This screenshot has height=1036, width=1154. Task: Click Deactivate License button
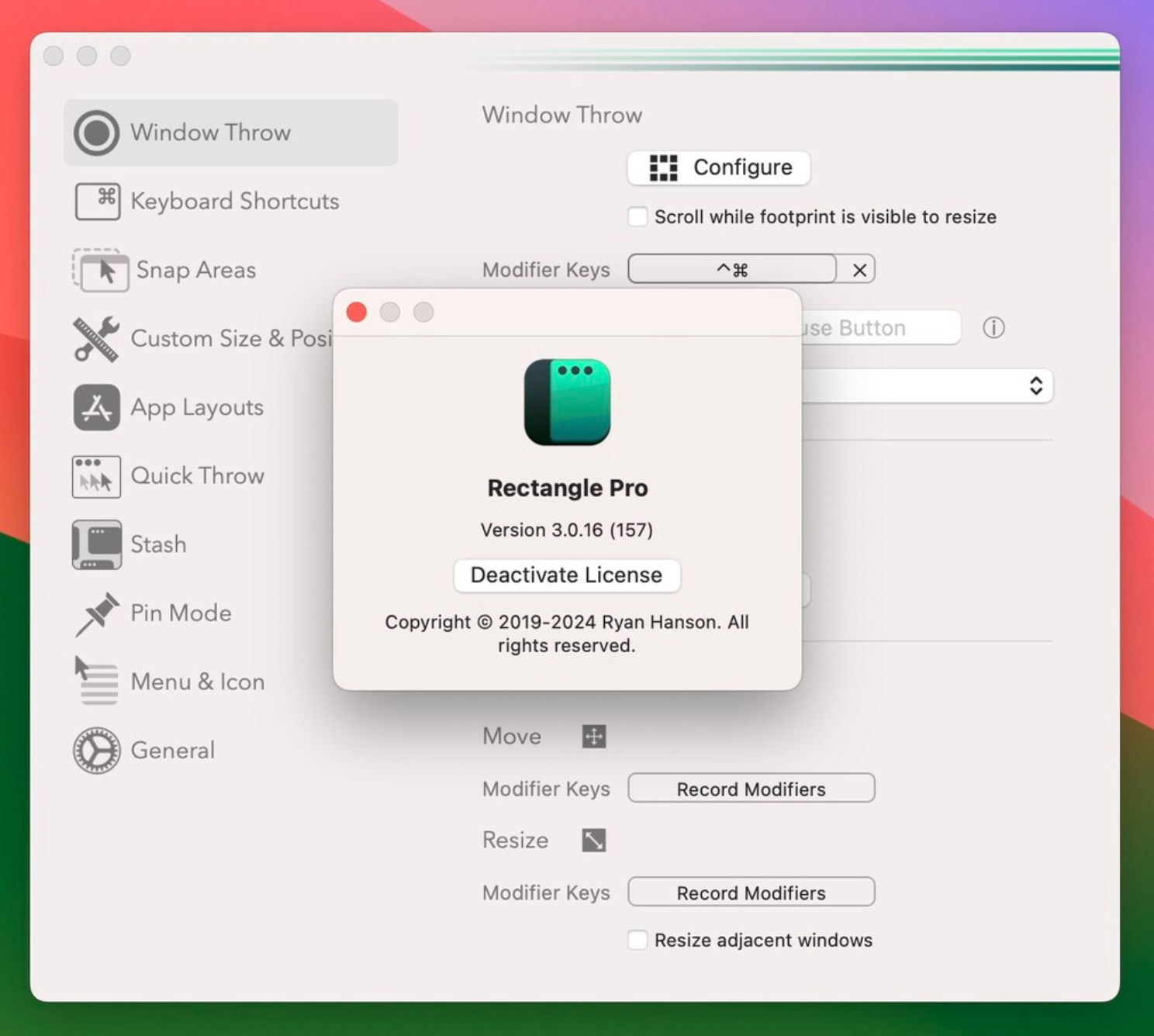click(567, 575)
